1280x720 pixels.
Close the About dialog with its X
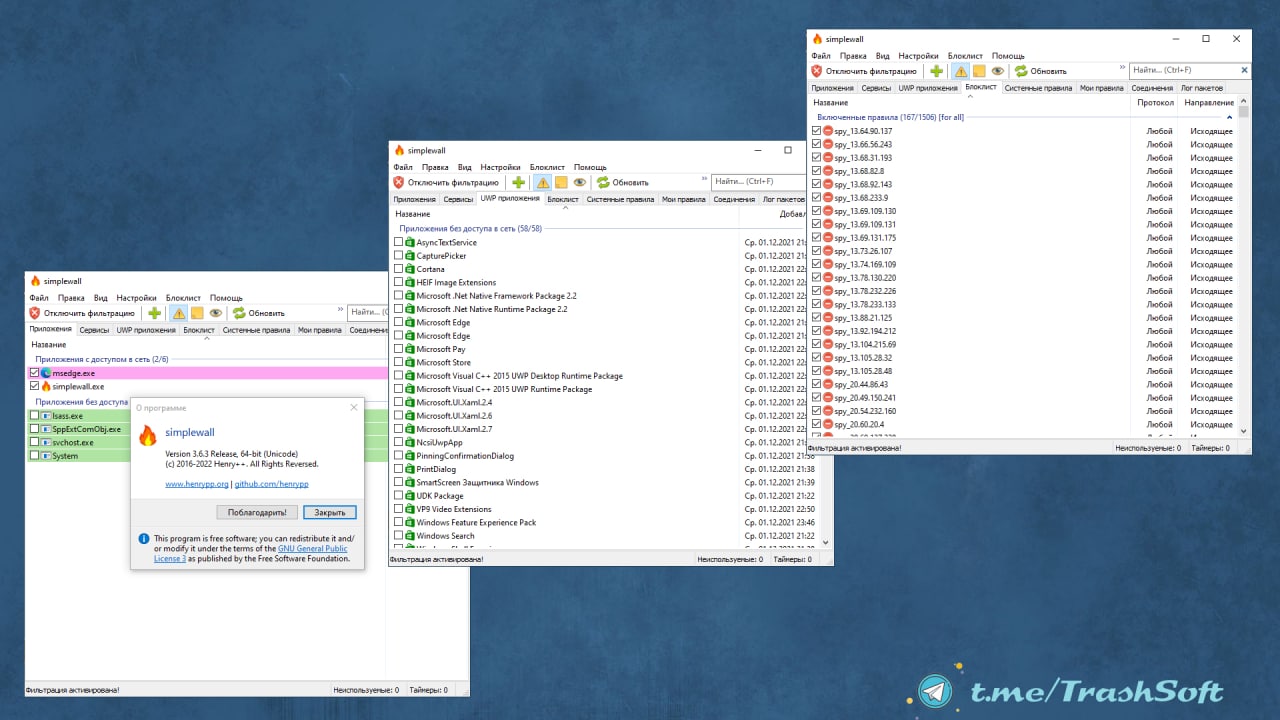[353, 408]
